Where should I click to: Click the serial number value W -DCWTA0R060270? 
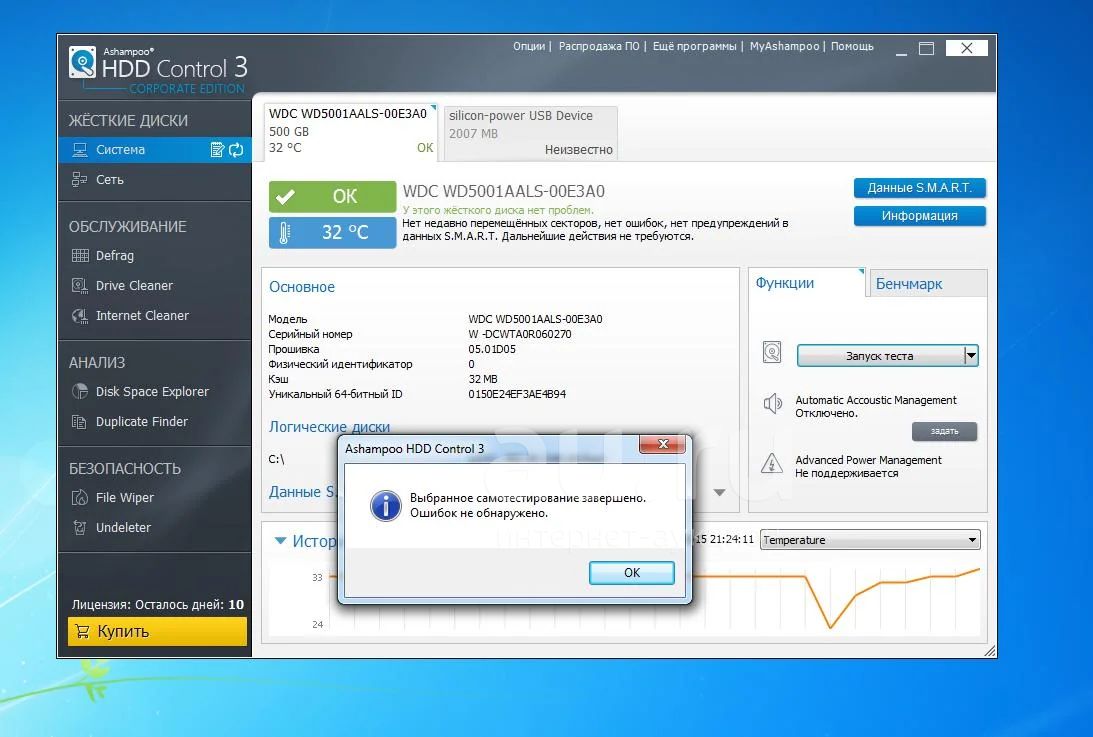[x=520, y=335]
